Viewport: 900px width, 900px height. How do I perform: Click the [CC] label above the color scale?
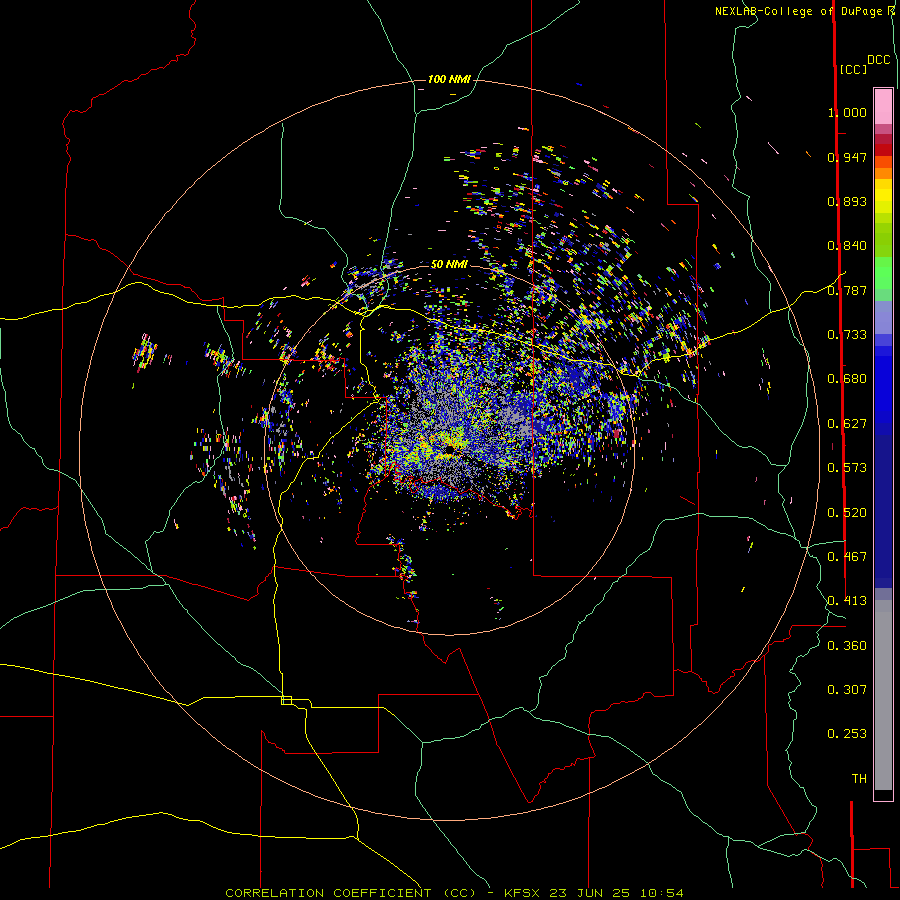[854, 69]
